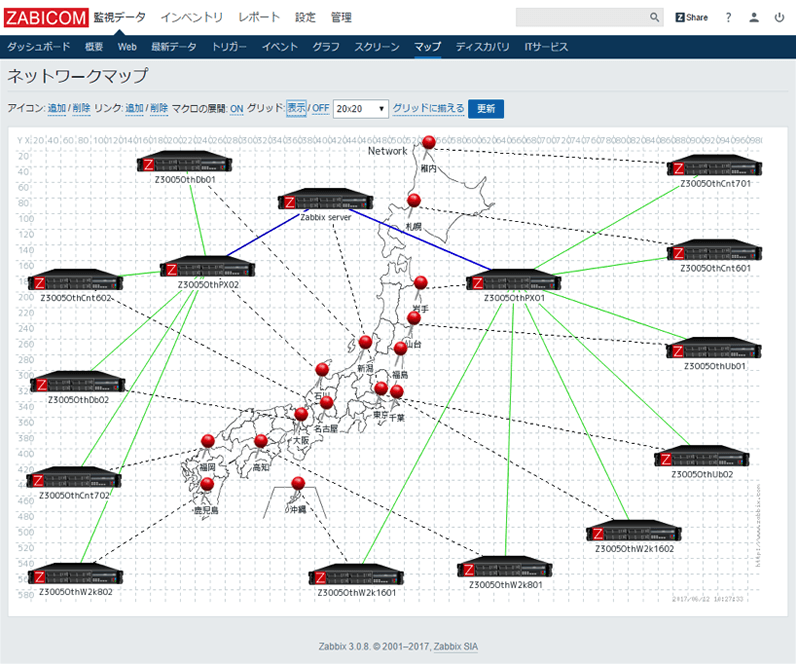Select the Z3005OthUb02 server icon

coord(702,457)
